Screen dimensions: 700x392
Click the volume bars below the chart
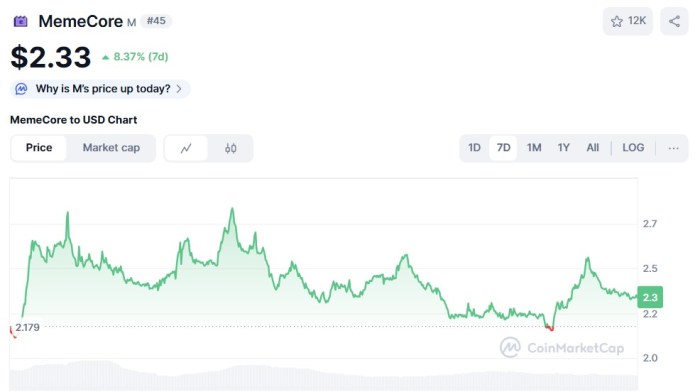click(323, 376)
